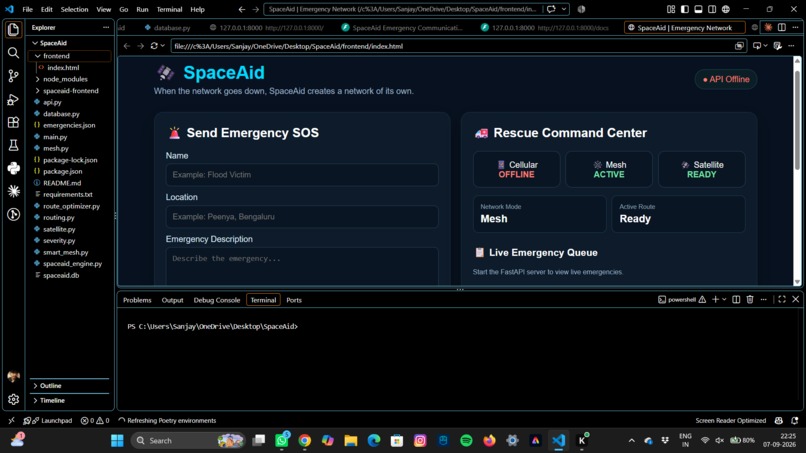The image size is (806, 453).
Task: Open the Explorer view in activity bar
Action: pos(13,29)
